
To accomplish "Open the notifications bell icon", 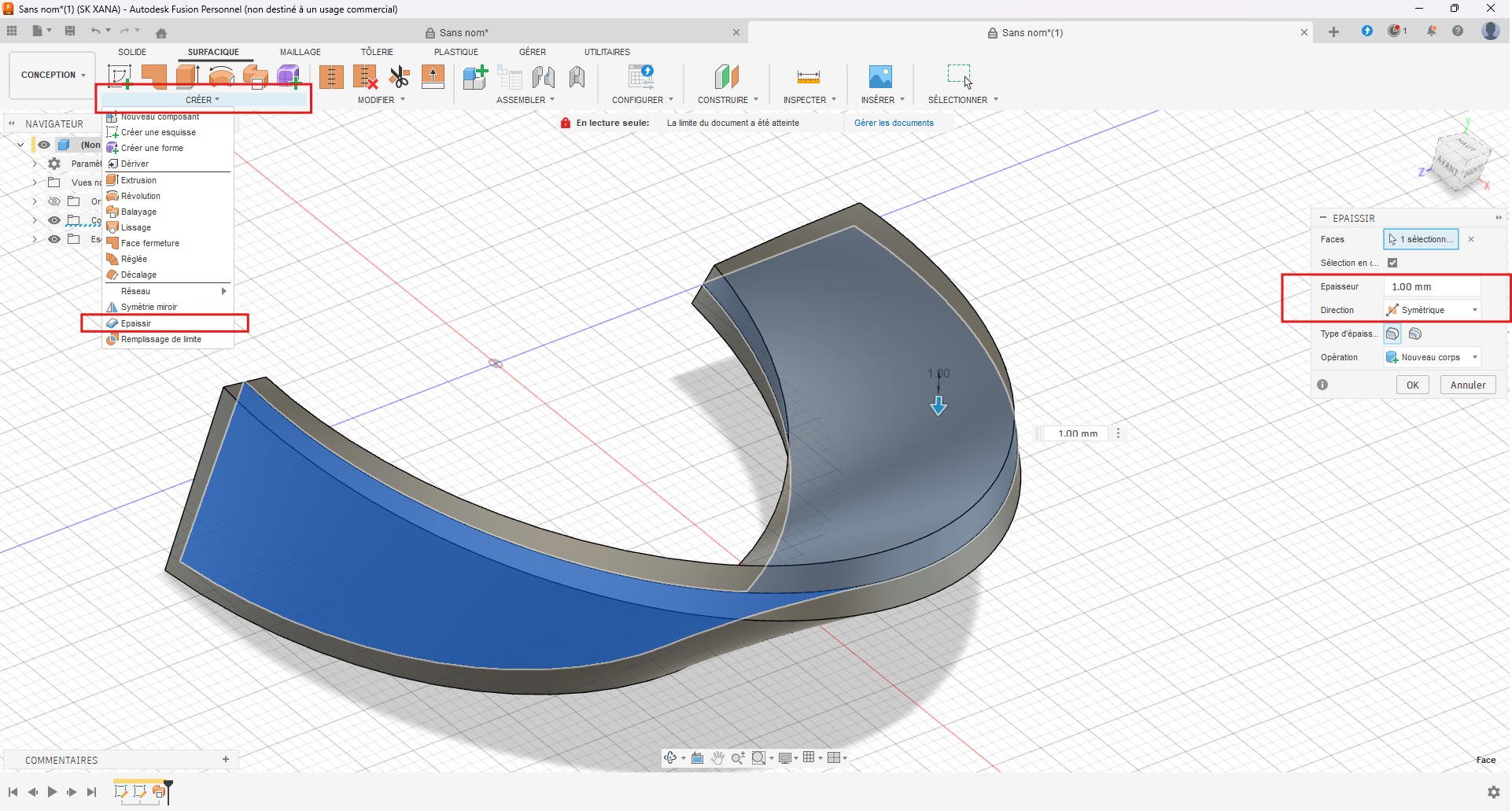I will pos(1431,31).
